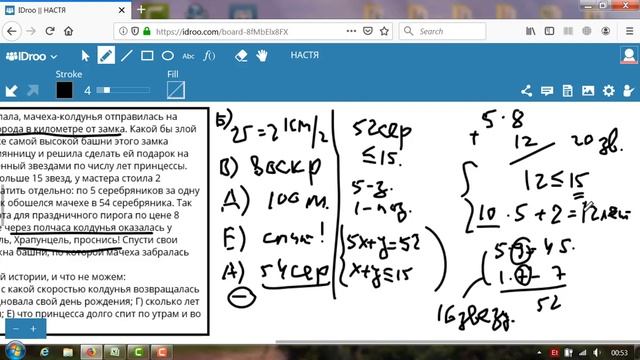The image size is (640, 360).
Task: Open the Firefox account icon
Action: point(606,31)
